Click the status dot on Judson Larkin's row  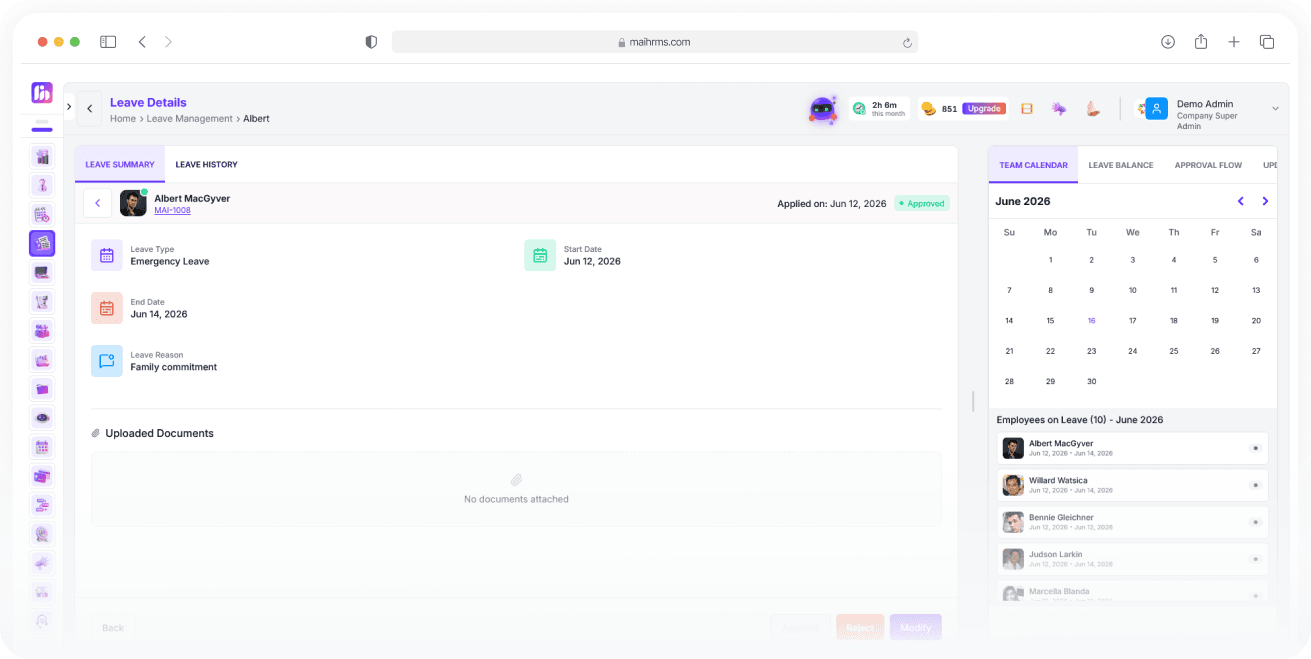click(x=1255, y=559)
